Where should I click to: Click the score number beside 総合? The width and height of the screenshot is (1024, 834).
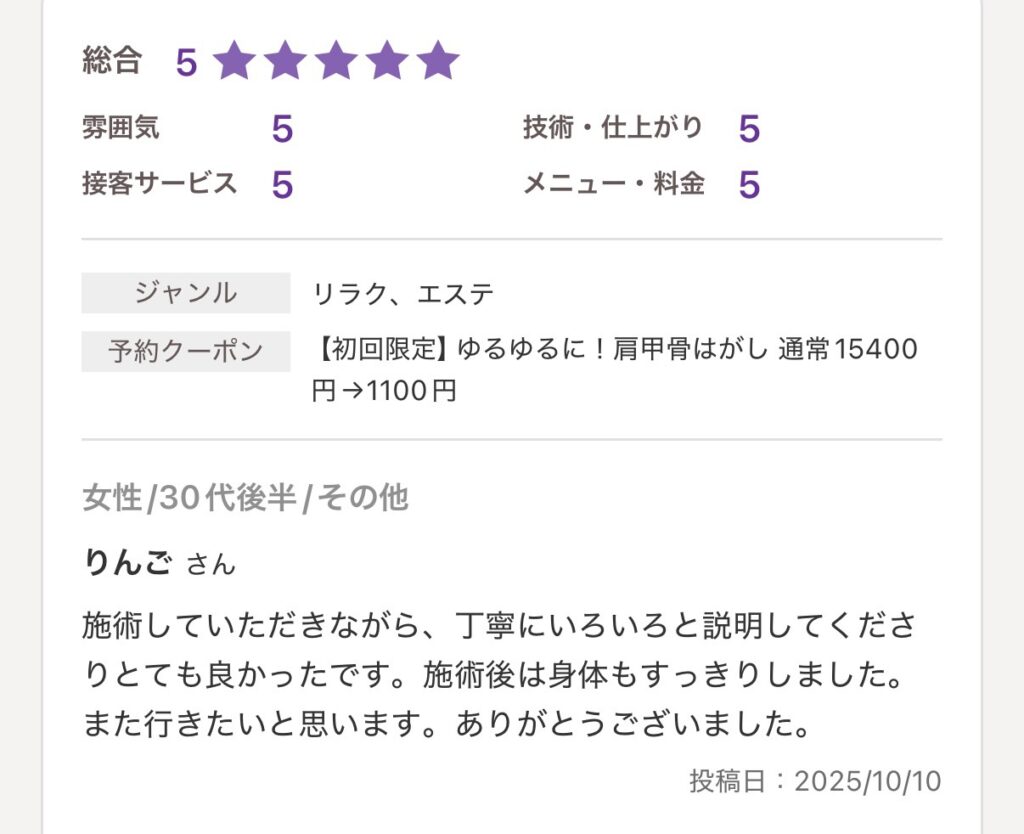186,62
